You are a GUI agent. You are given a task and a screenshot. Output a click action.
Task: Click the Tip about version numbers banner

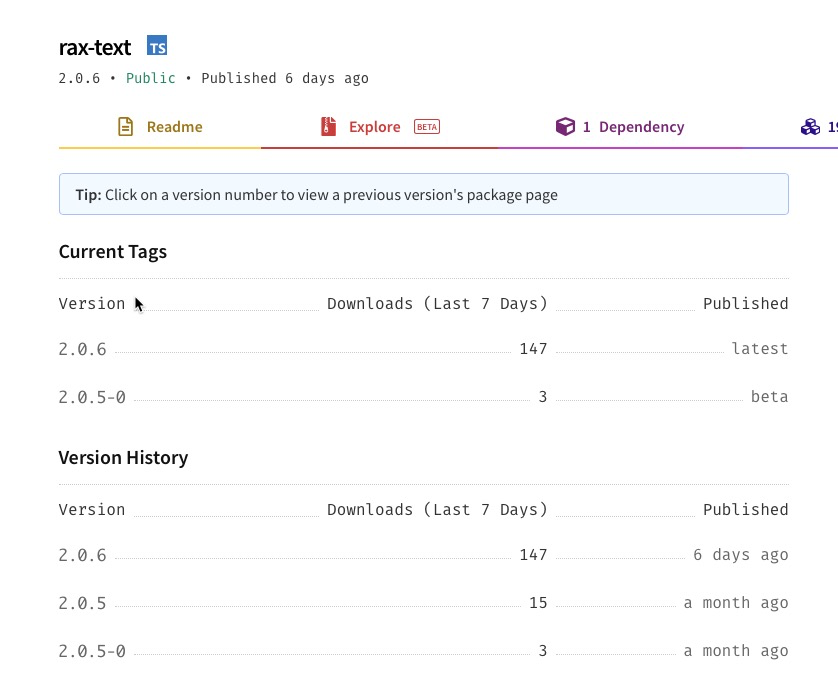point(424,194)
